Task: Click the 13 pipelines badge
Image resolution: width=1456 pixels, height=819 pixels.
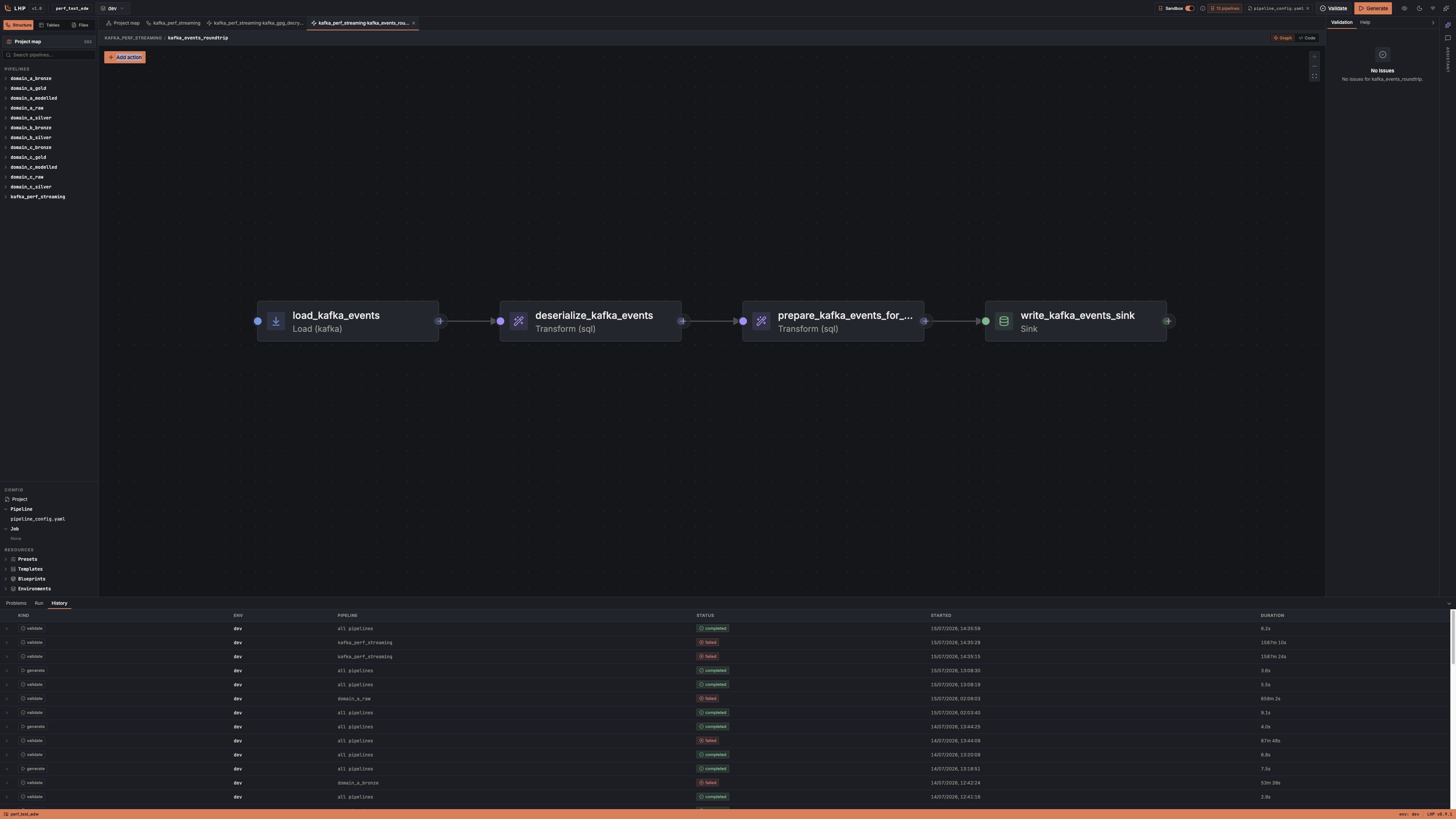Action: point(1225,8)
